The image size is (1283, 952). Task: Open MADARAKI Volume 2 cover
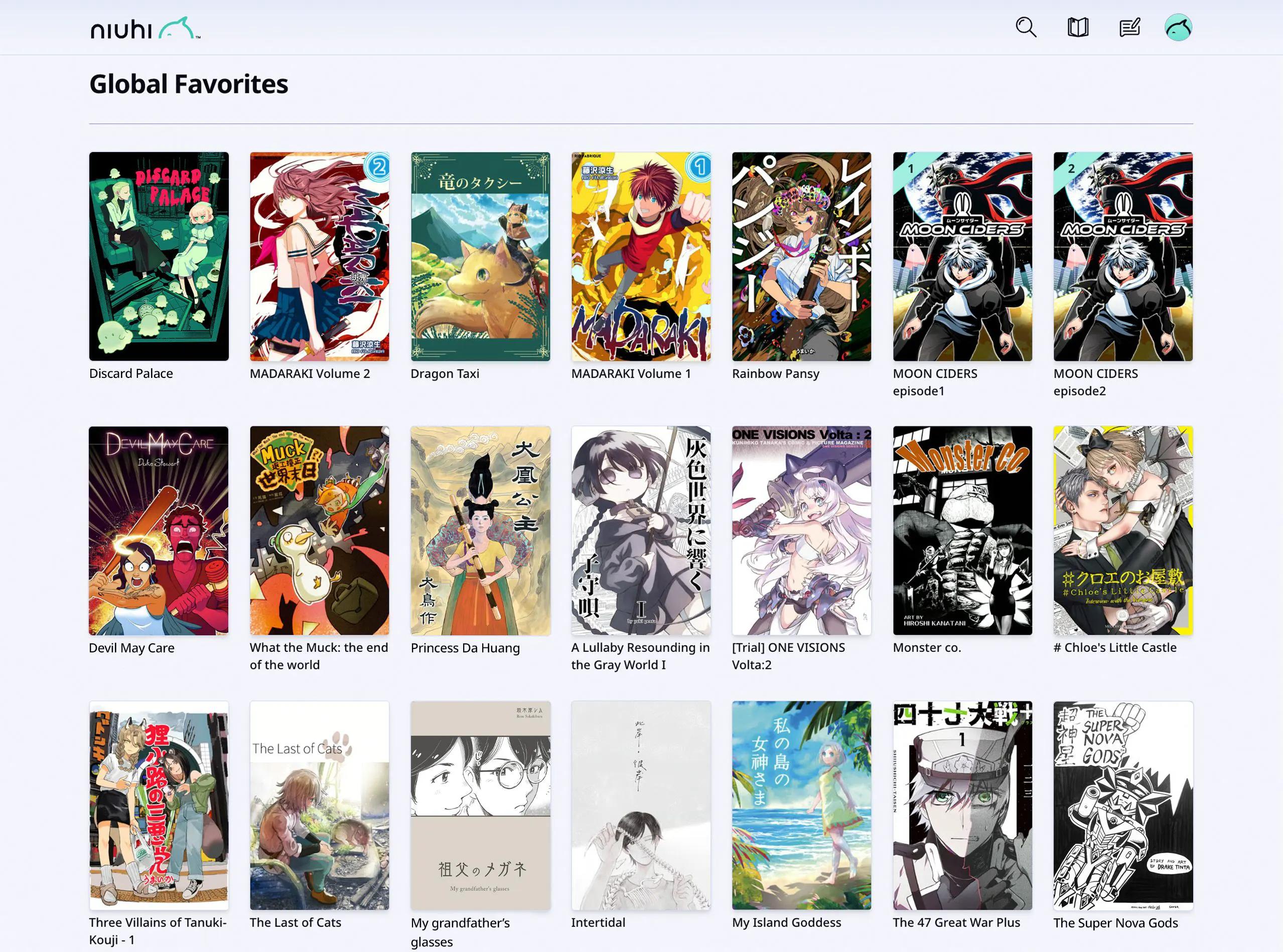coord(320,256)
